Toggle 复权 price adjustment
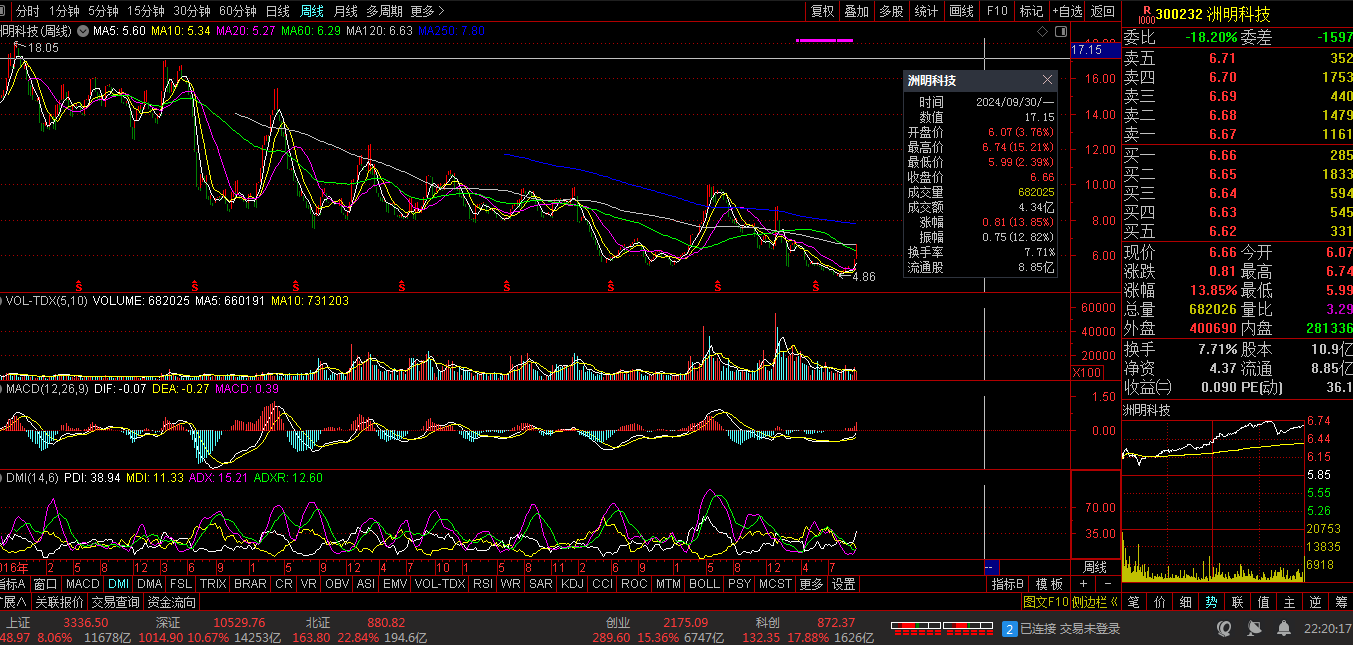The image size is (1353, 645). (x=822, y=11)
